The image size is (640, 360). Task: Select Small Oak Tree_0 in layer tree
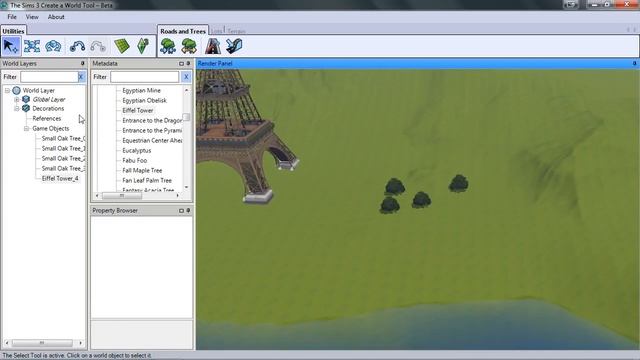click(x=63, y=138)
